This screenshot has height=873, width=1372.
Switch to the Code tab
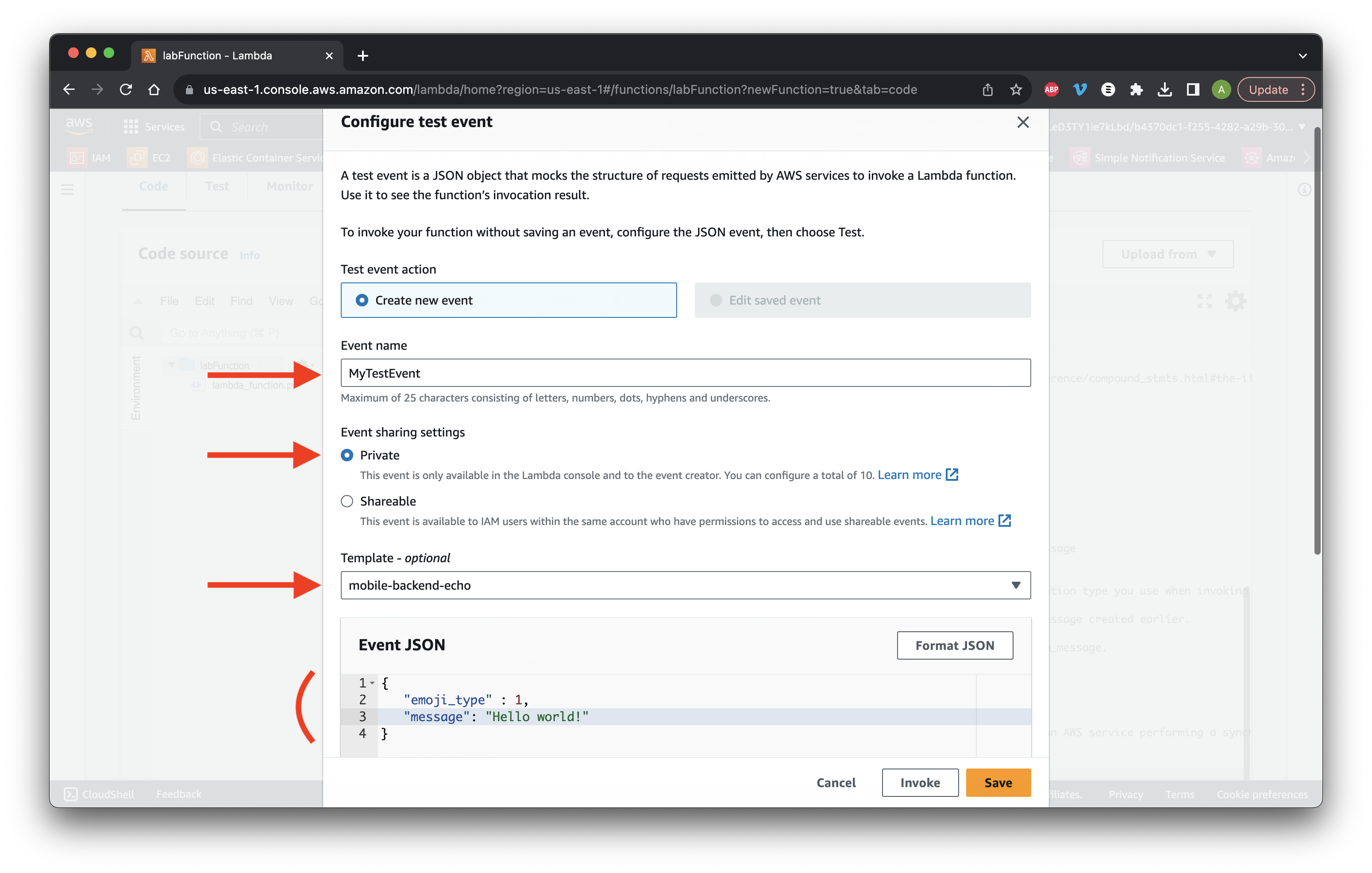(153, 186)
